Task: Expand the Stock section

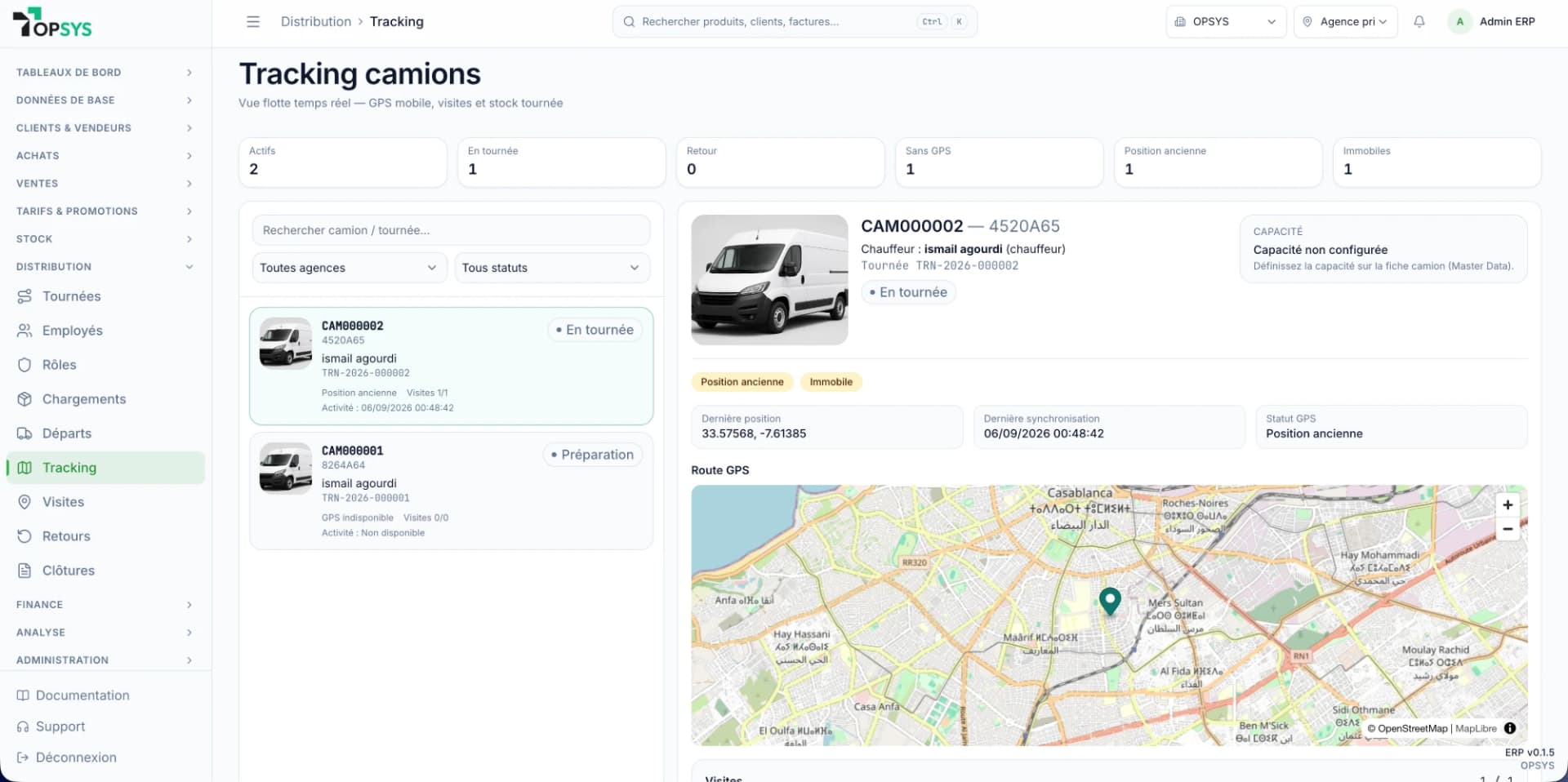Action: [x=105, y=239]
